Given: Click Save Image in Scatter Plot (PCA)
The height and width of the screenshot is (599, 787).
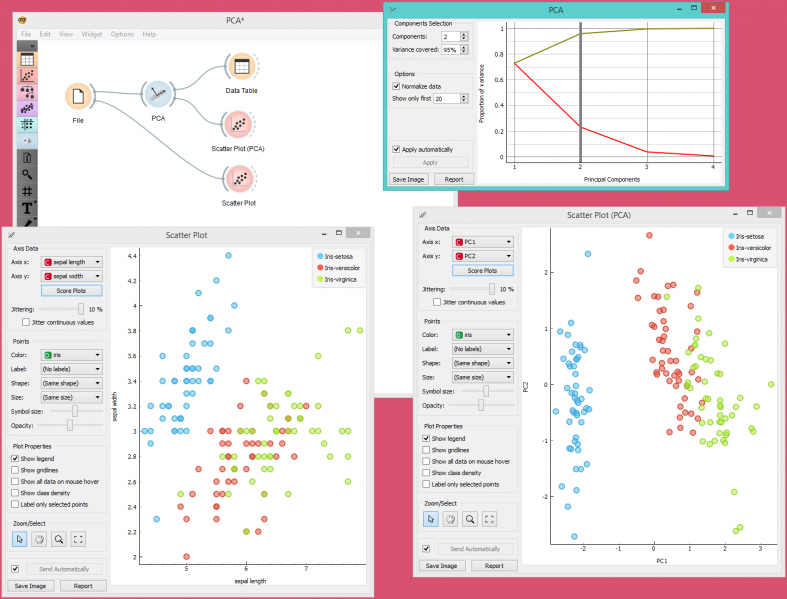Looking at the screenshot, I should coord(442,565).
